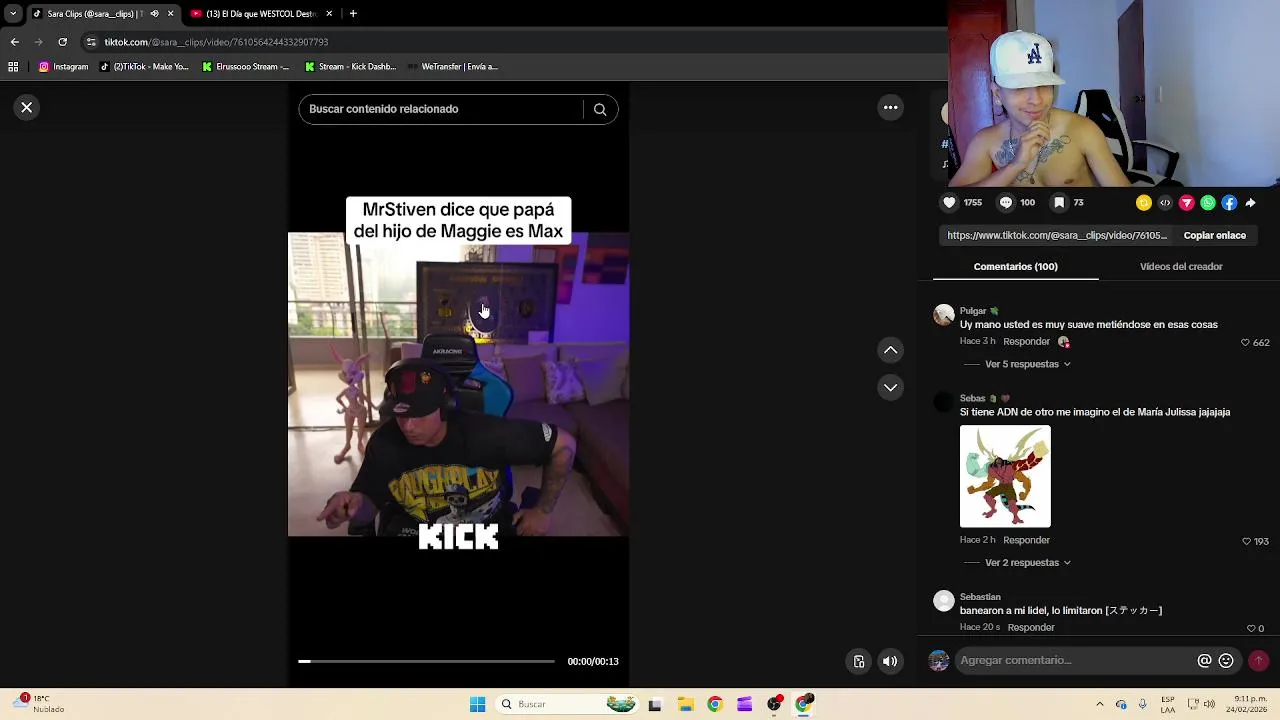Viewport: 1280px width, 720px height.
Task: Go to next video with down arrow
Action: pyautogui.click(x=891, y=387)
